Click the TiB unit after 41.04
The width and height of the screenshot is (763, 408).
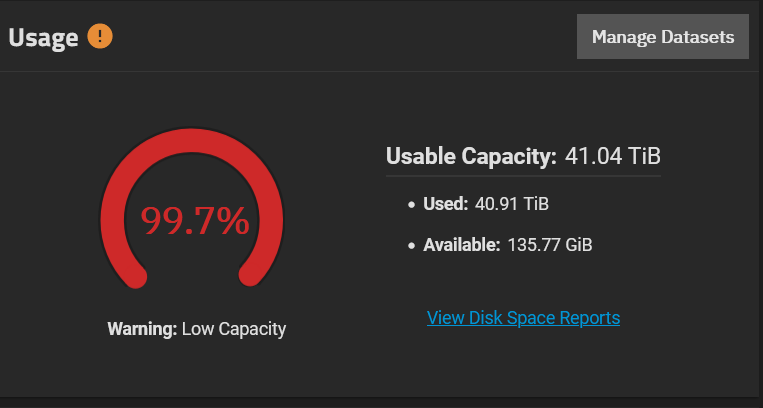tap(644, 156)
